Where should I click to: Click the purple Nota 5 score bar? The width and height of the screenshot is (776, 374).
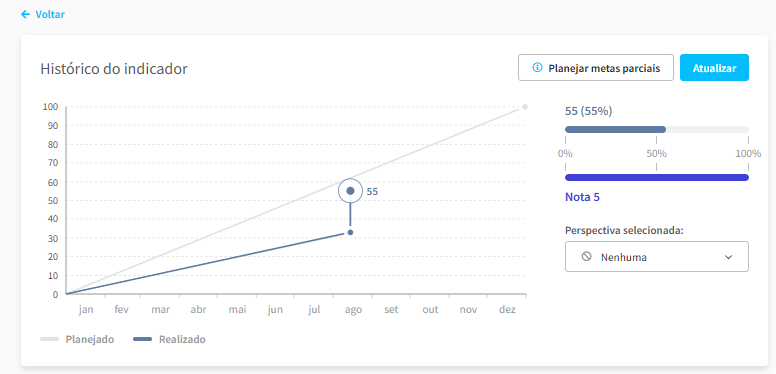pos(657,178)
